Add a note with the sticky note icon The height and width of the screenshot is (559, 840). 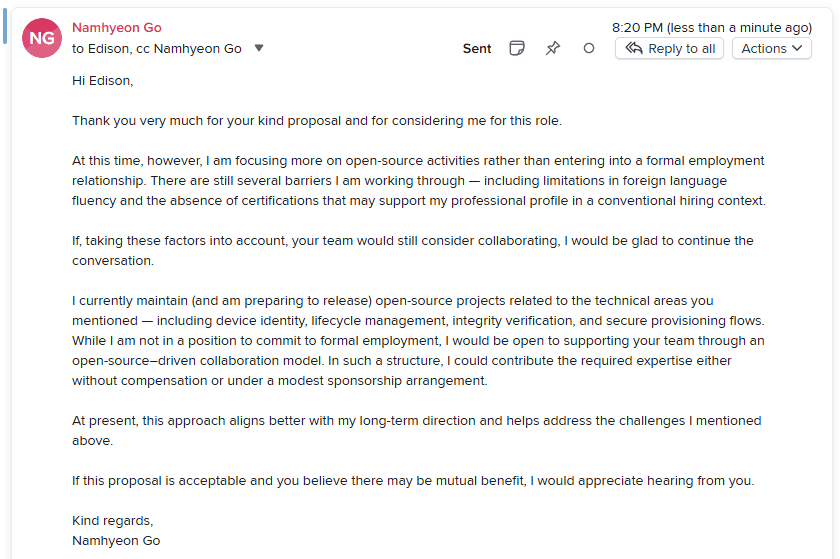[517, 48]
